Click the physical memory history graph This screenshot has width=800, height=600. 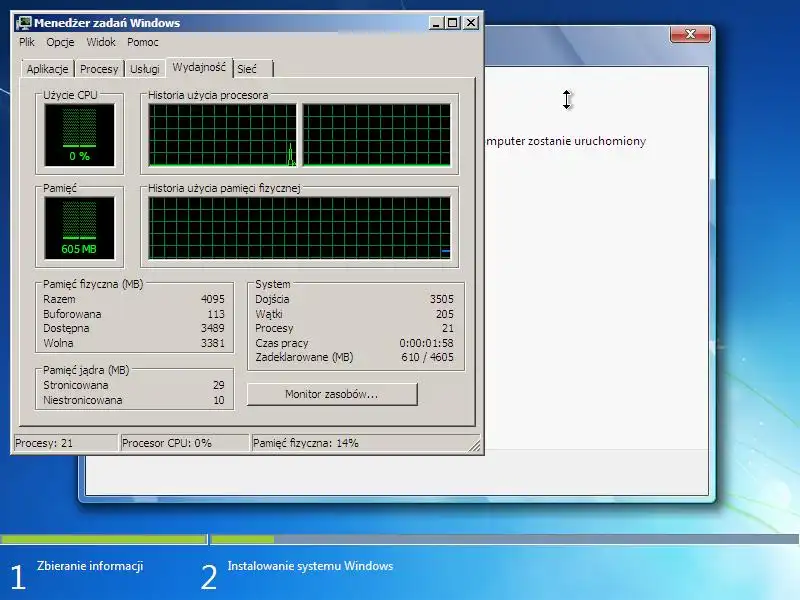pyautogui.click(x=299, y=228)
